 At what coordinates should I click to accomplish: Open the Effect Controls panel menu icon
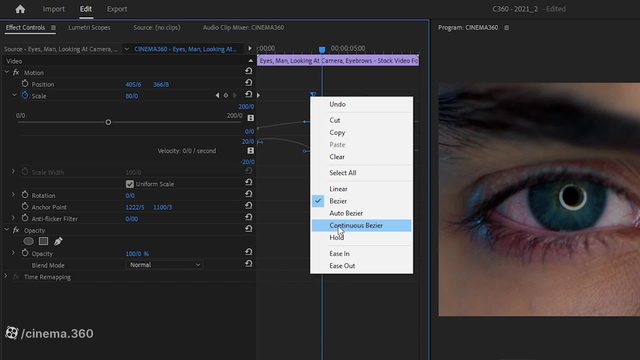[53, 28]
